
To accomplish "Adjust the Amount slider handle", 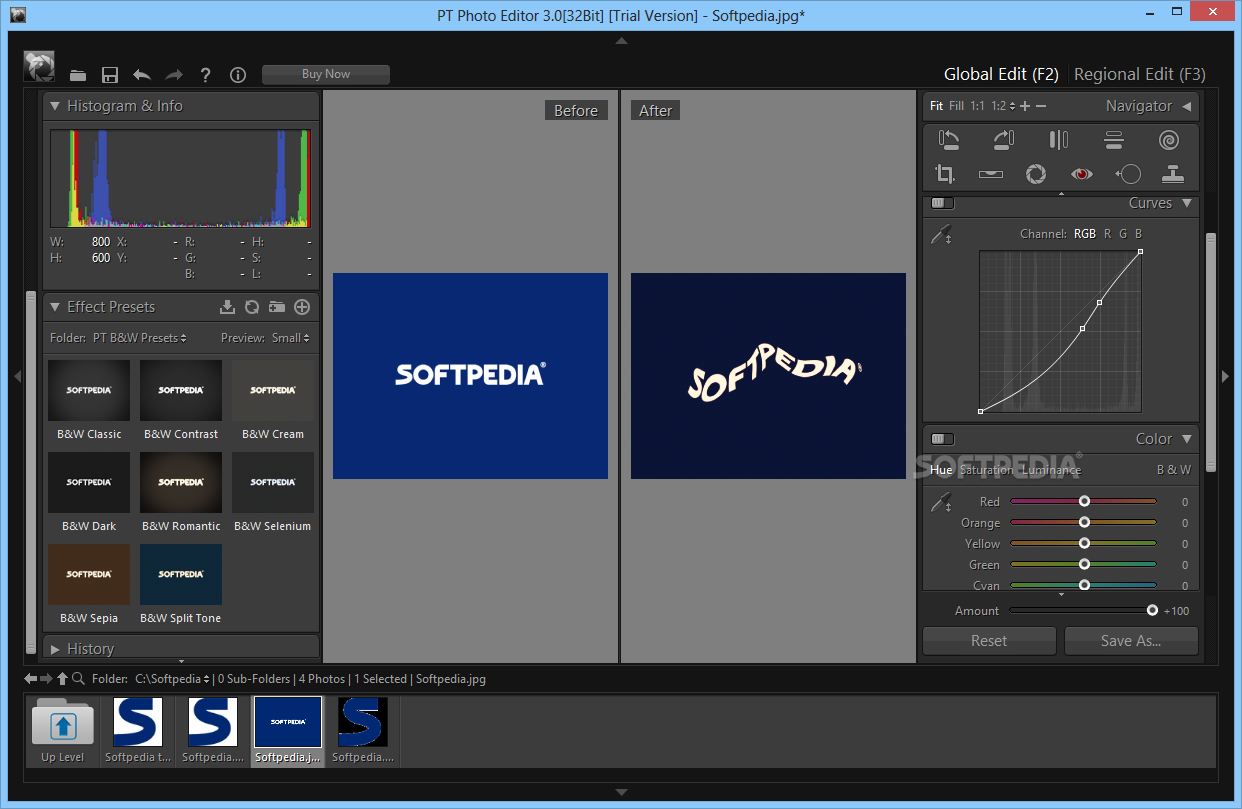I will [x=1152, y=610].
